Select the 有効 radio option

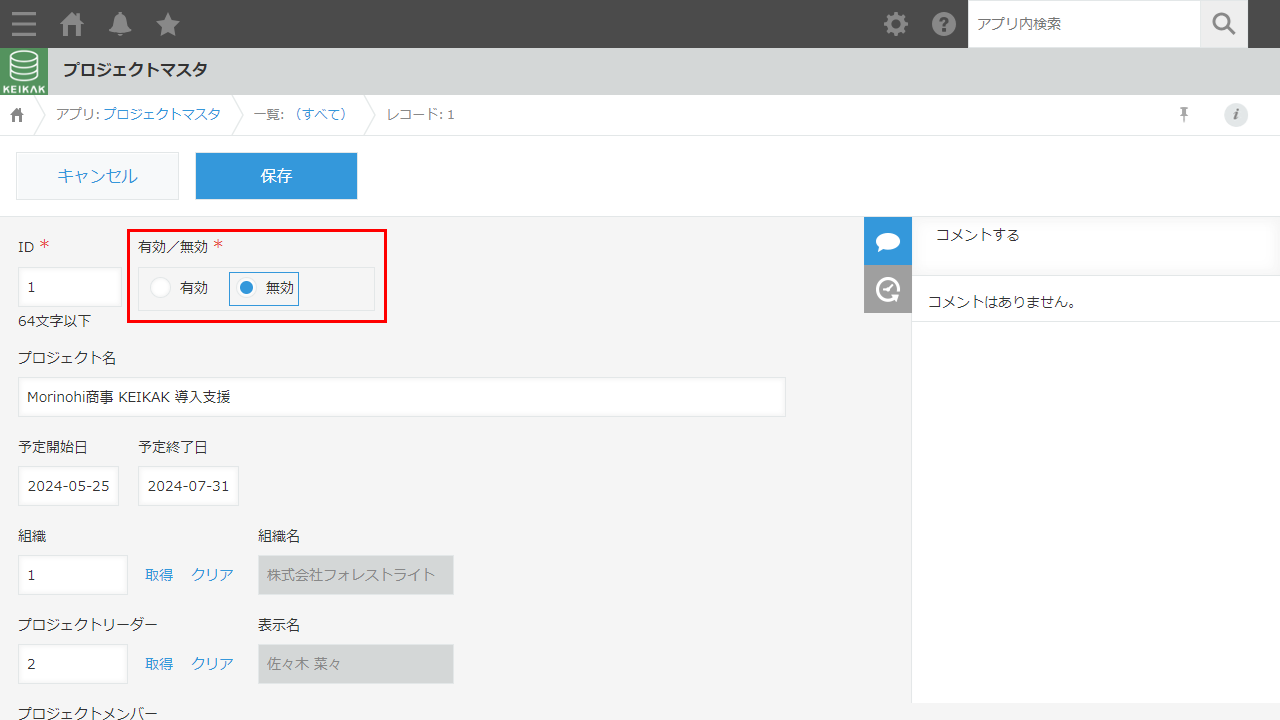pyautogui.click(x=180, y=288)
